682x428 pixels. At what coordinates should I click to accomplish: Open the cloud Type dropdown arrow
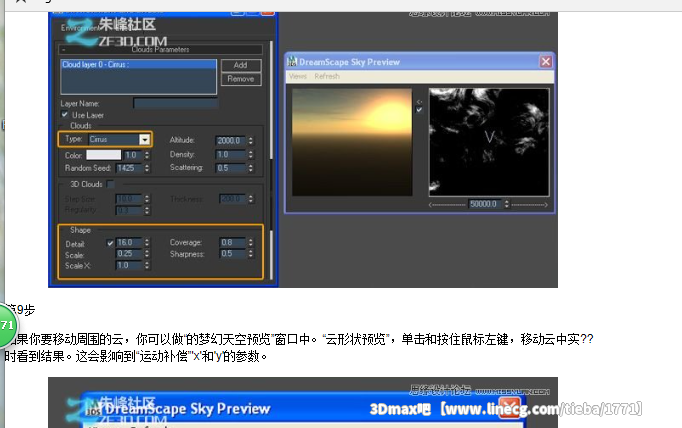coord(144,139)
